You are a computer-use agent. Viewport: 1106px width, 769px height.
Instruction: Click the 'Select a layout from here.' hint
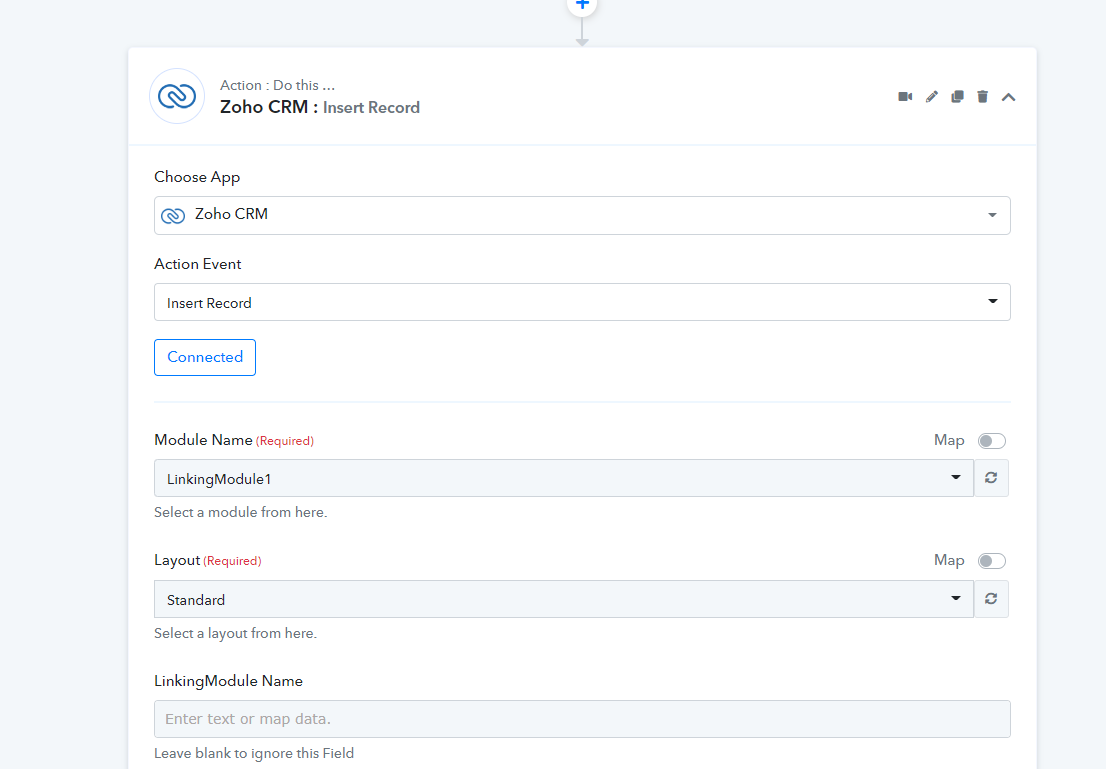click(236, 634)
